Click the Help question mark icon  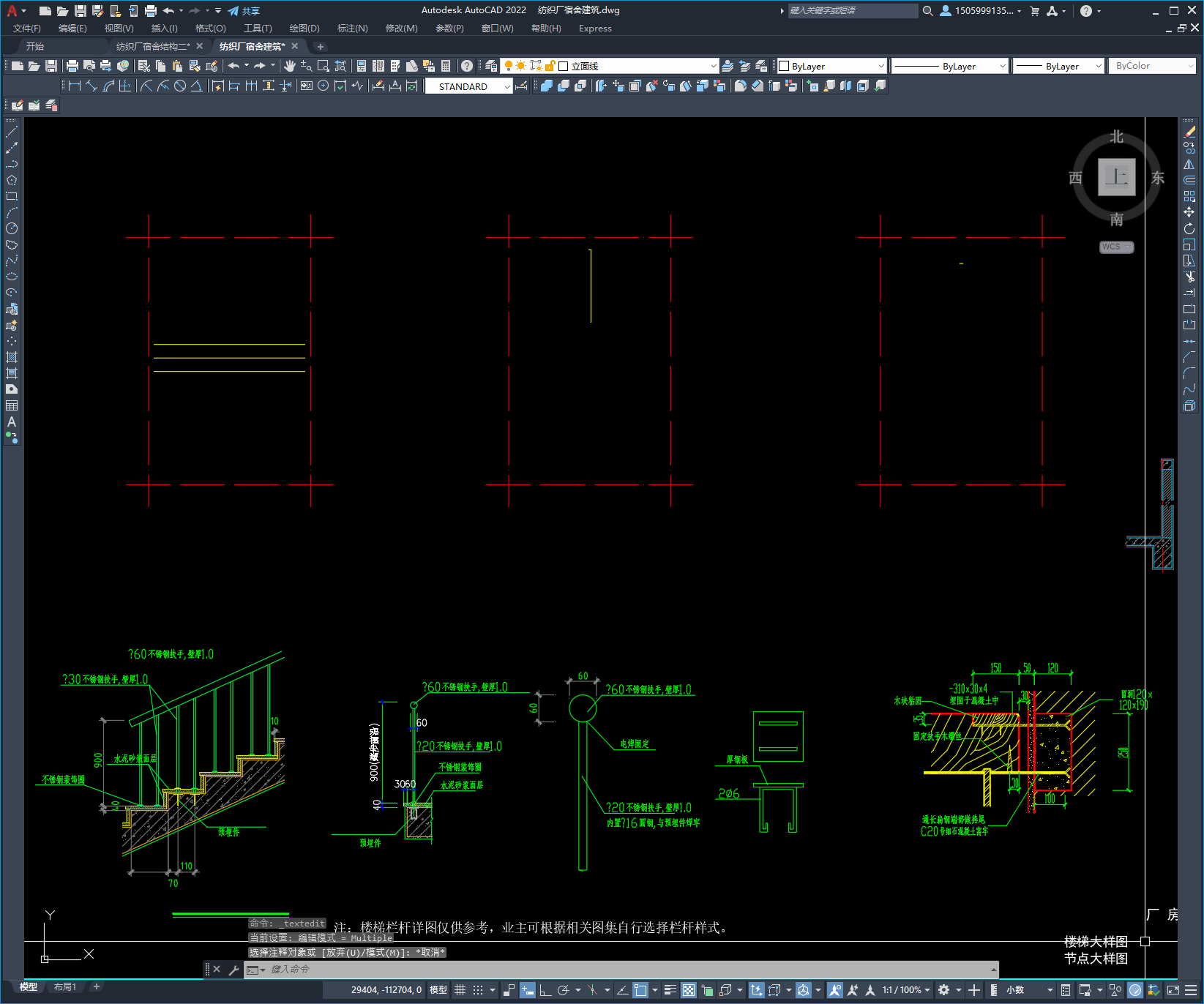(x=466, y=66)
